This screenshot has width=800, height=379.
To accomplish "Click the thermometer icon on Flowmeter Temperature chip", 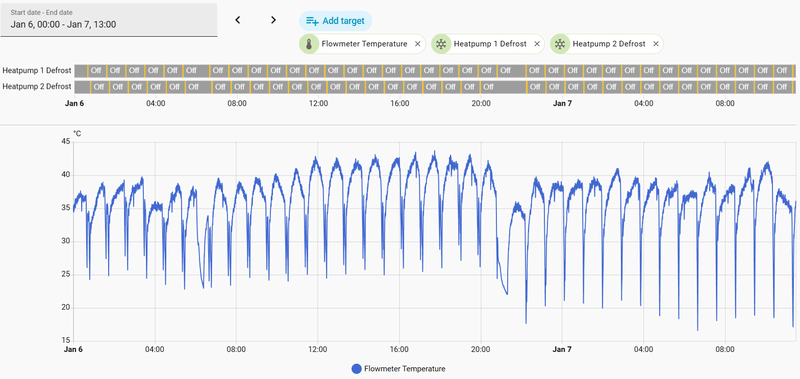I will point(309,44).
